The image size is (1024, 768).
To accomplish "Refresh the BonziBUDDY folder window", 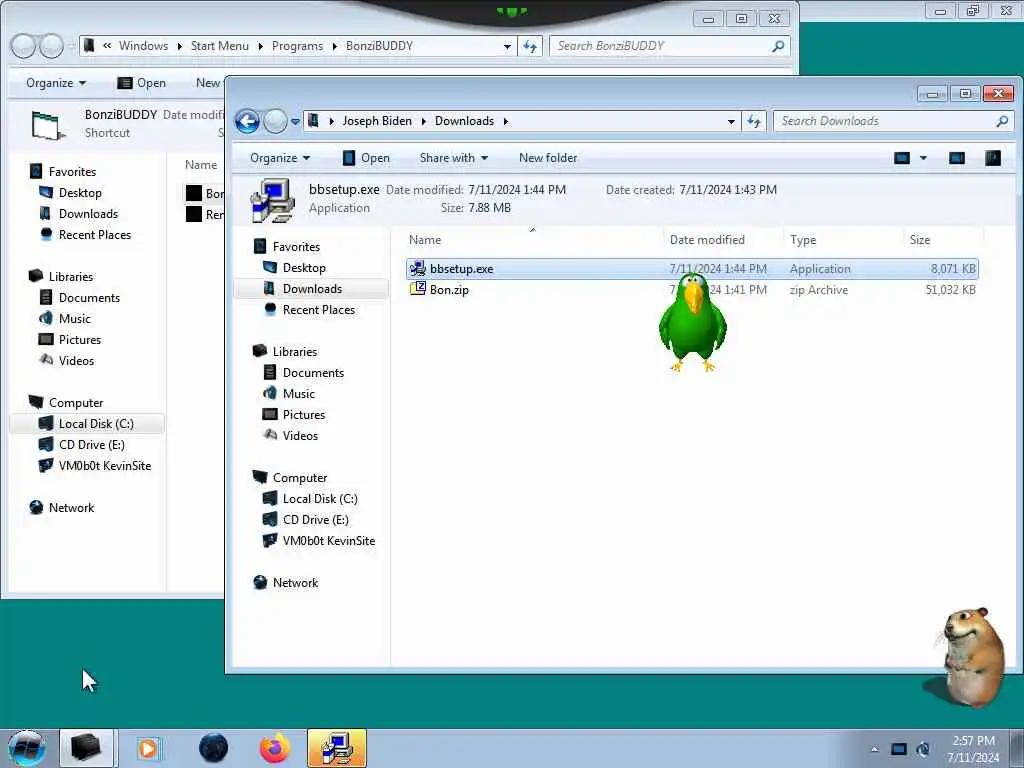I will coord(530,46).
